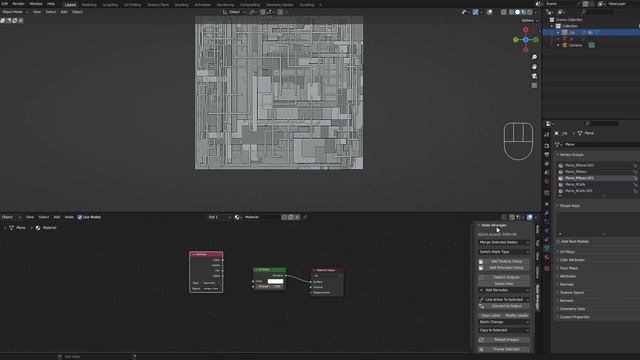This screenshot has width=640, height=360.
Task: Open the Object Mode dropdown
Action: [x=15, y=12]
